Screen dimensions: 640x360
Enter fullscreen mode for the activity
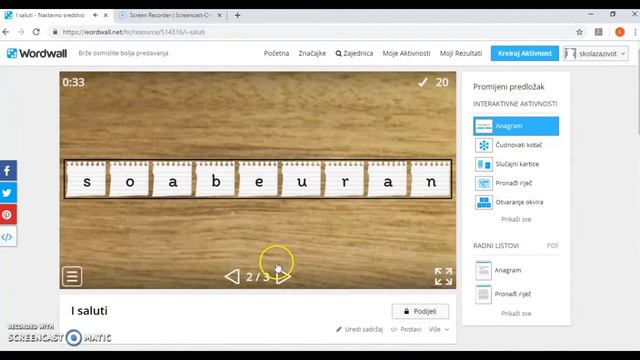[x=443, y=276]
